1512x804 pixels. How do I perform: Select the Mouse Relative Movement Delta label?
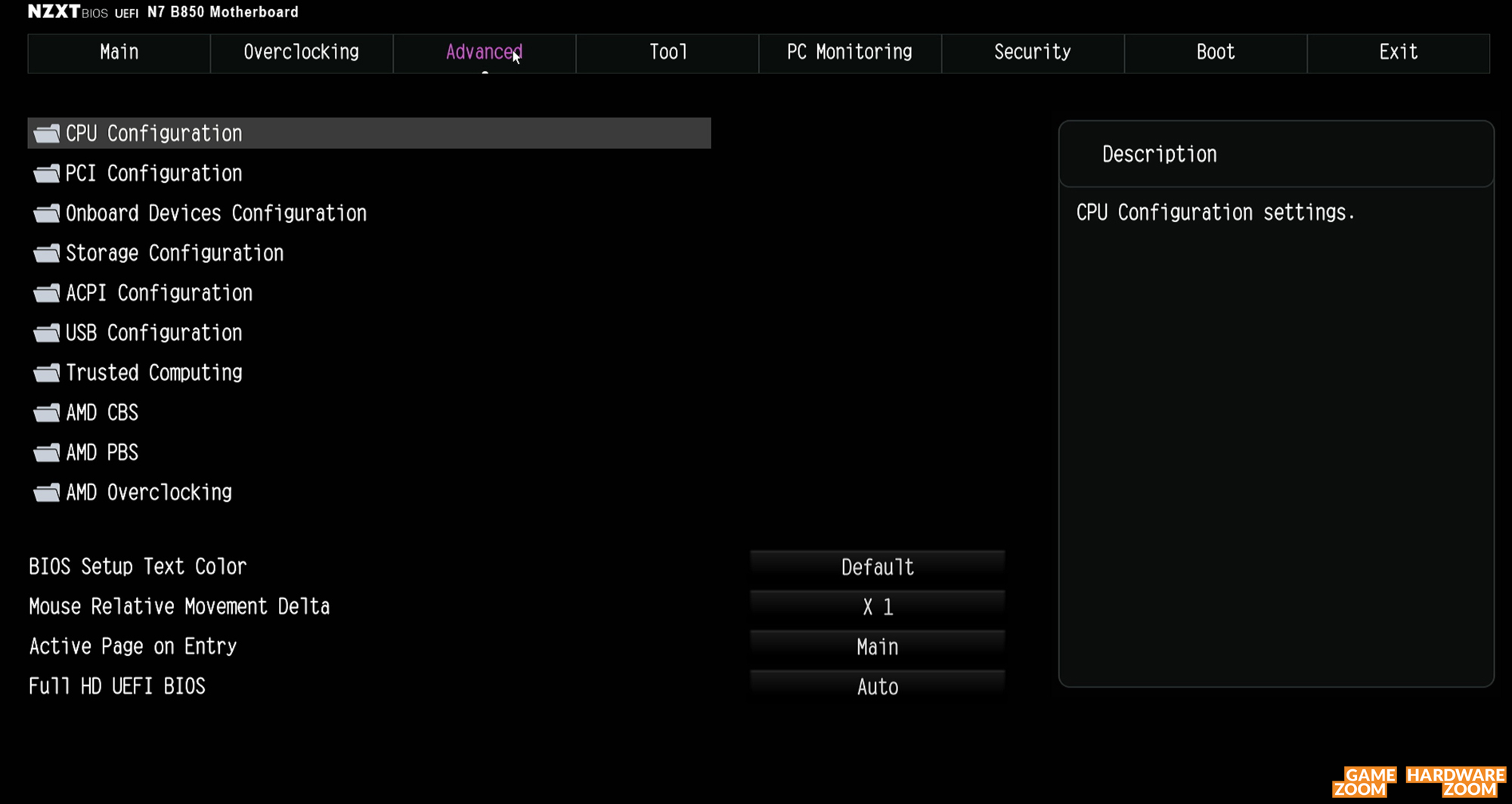179,607
